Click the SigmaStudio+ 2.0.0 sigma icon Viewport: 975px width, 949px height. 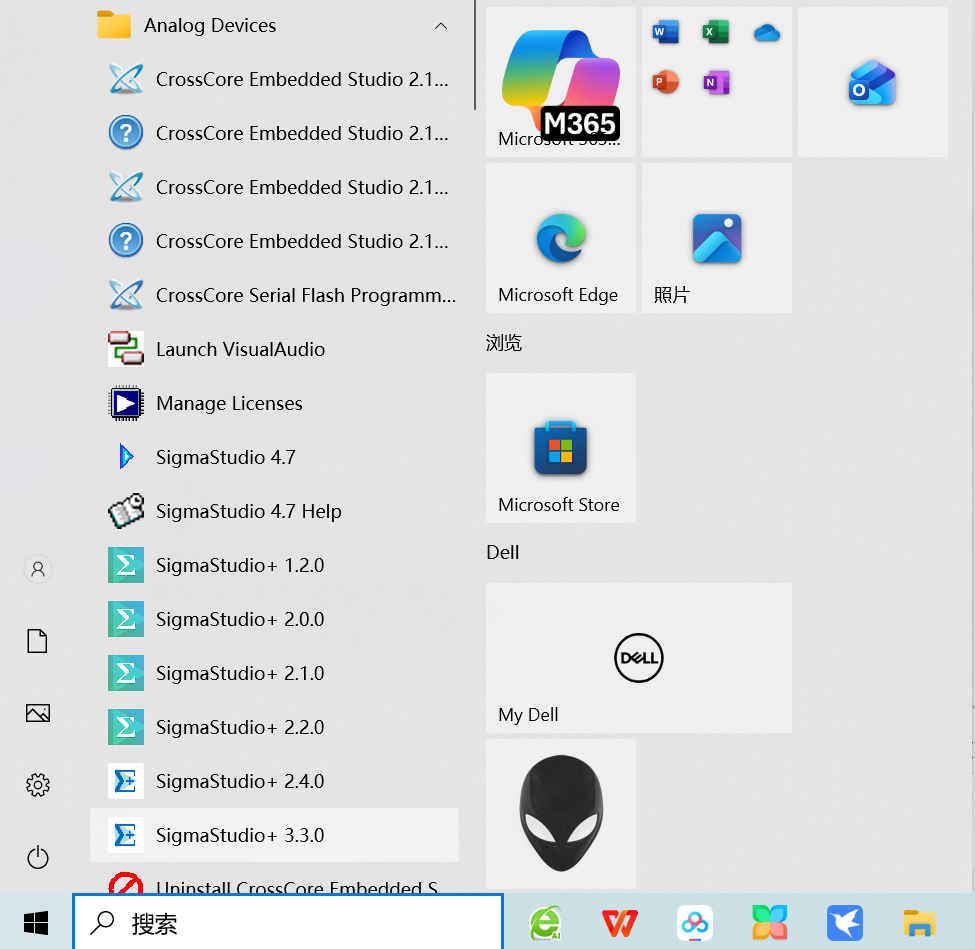click(126, 619)
